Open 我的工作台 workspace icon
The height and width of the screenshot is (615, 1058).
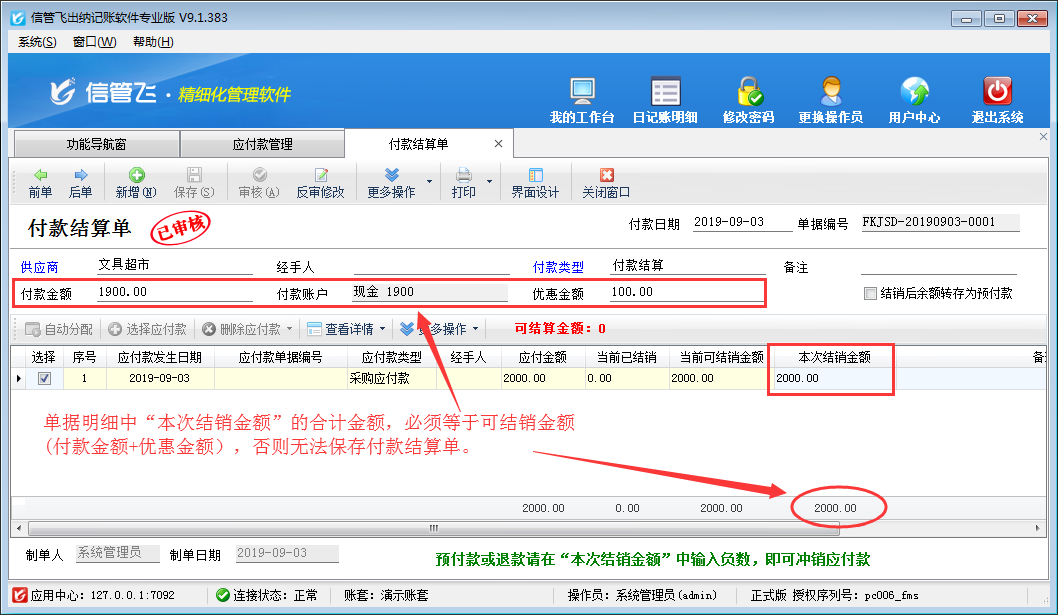tap(582, 99)
